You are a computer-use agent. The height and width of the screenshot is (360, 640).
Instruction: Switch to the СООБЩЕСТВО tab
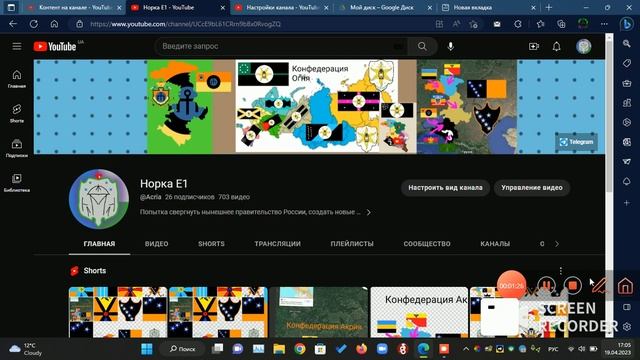point(427,244)
